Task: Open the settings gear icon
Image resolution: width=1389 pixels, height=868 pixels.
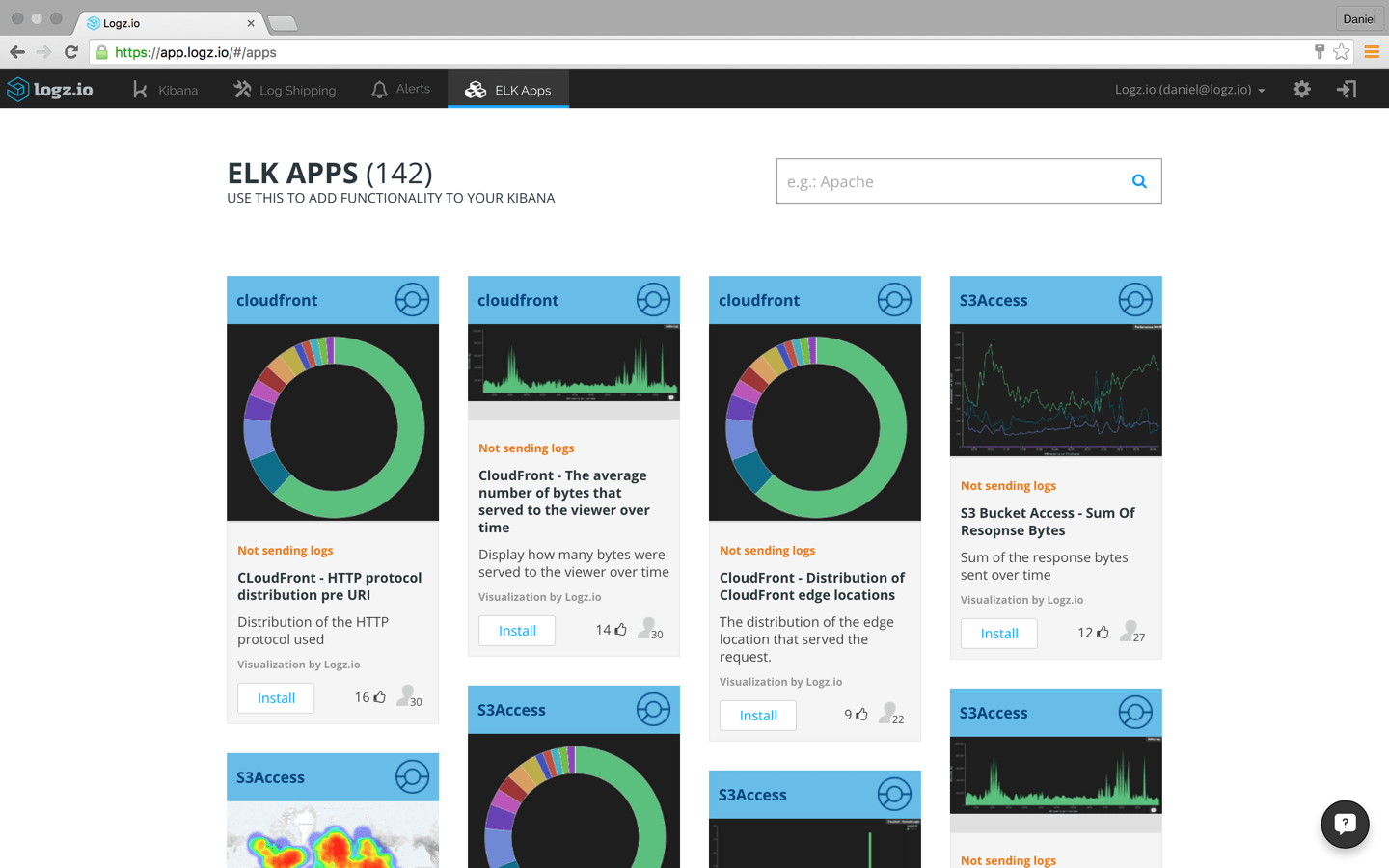Action: tap(1301, 89)
